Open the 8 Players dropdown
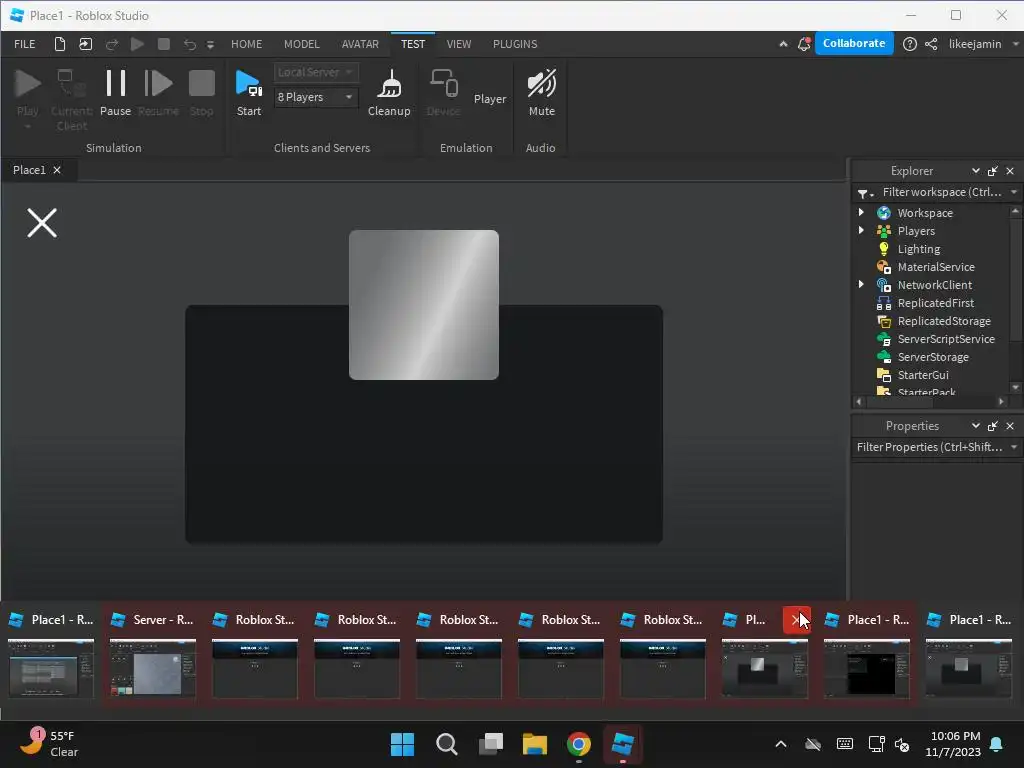 [x=316, y=97]
